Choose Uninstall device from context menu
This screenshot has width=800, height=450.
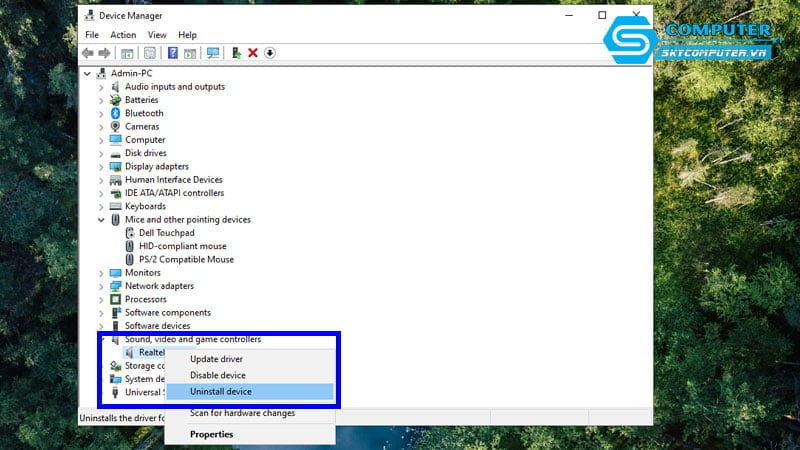pos(221,392)
